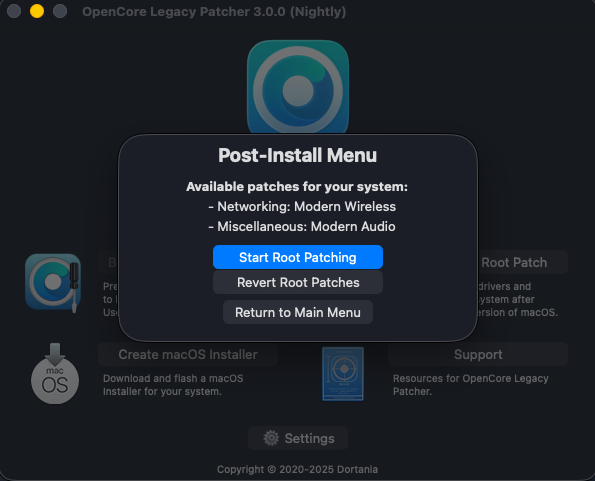This screenshot has width=595, height=481.
Task: Open the Support button
Action: 478,354
